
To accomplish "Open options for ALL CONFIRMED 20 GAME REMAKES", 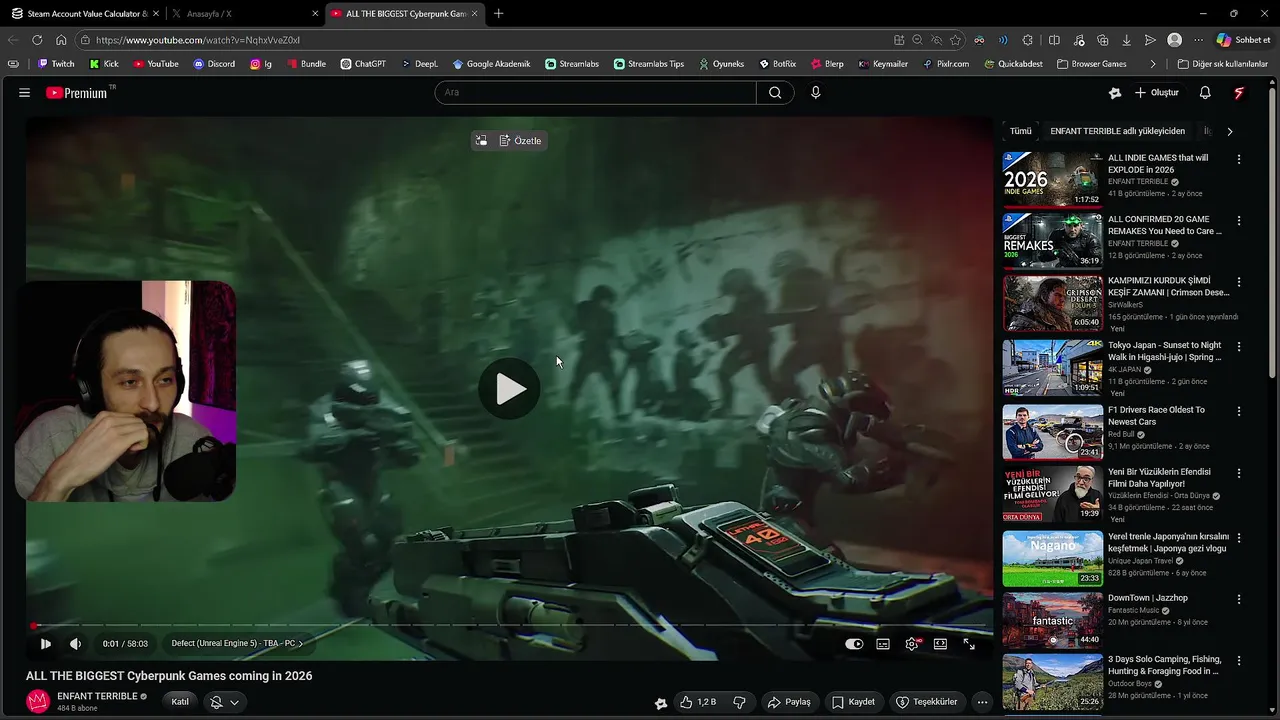I will pos(1239,221).
